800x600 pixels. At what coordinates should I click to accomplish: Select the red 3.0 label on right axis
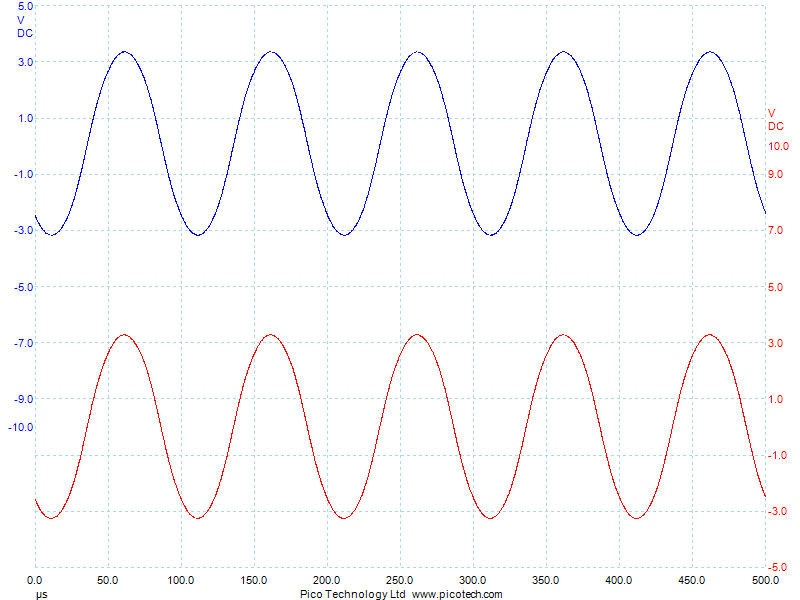pyautogui.click(x=776, y=343)
